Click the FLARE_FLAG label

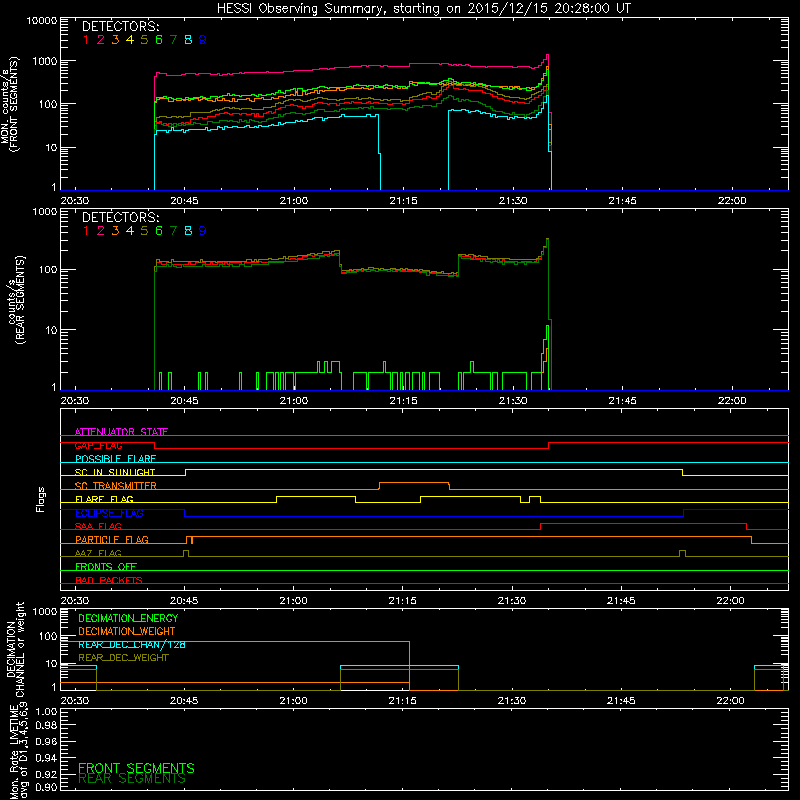(104, 499)
